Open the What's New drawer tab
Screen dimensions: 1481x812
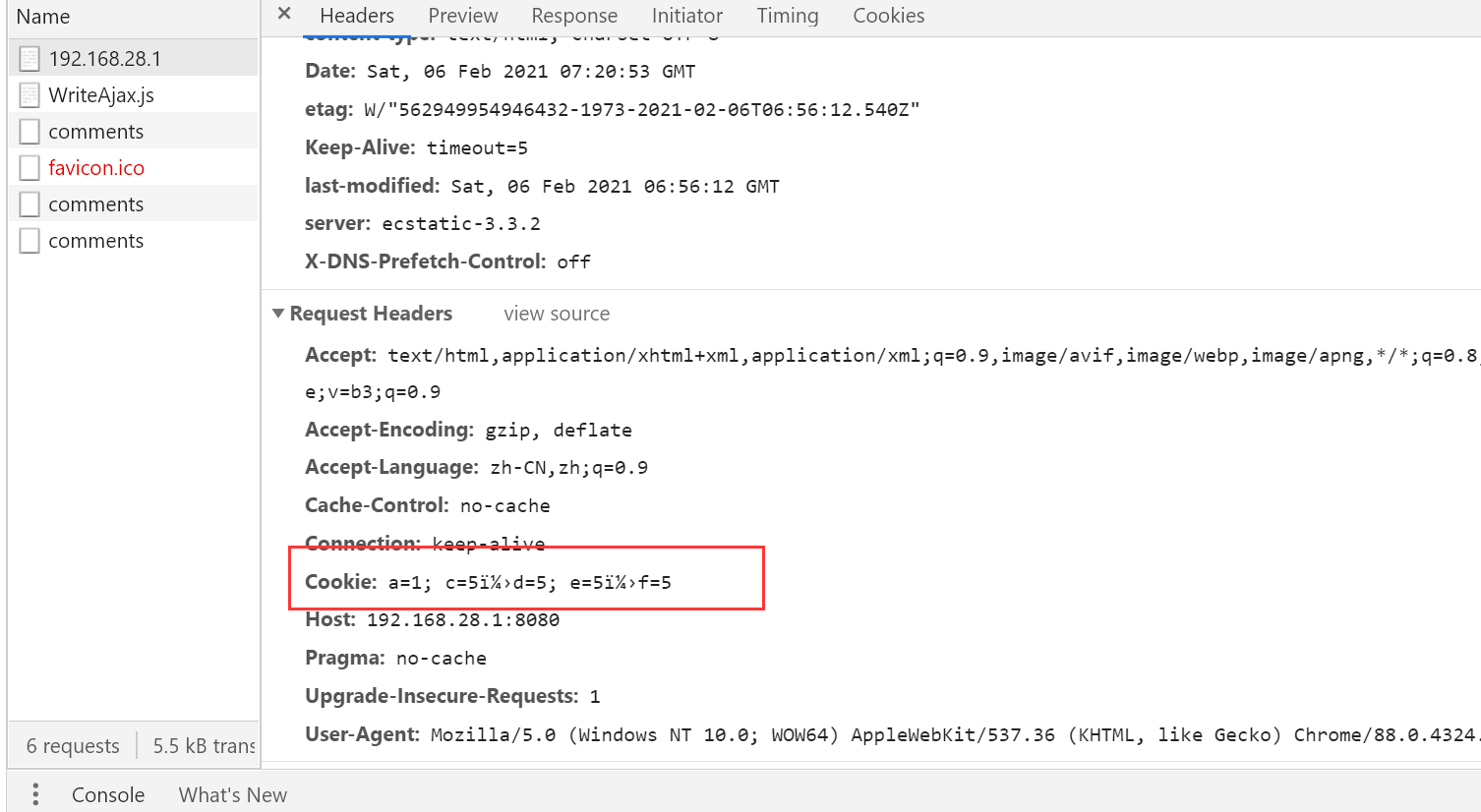click(232, 794)
